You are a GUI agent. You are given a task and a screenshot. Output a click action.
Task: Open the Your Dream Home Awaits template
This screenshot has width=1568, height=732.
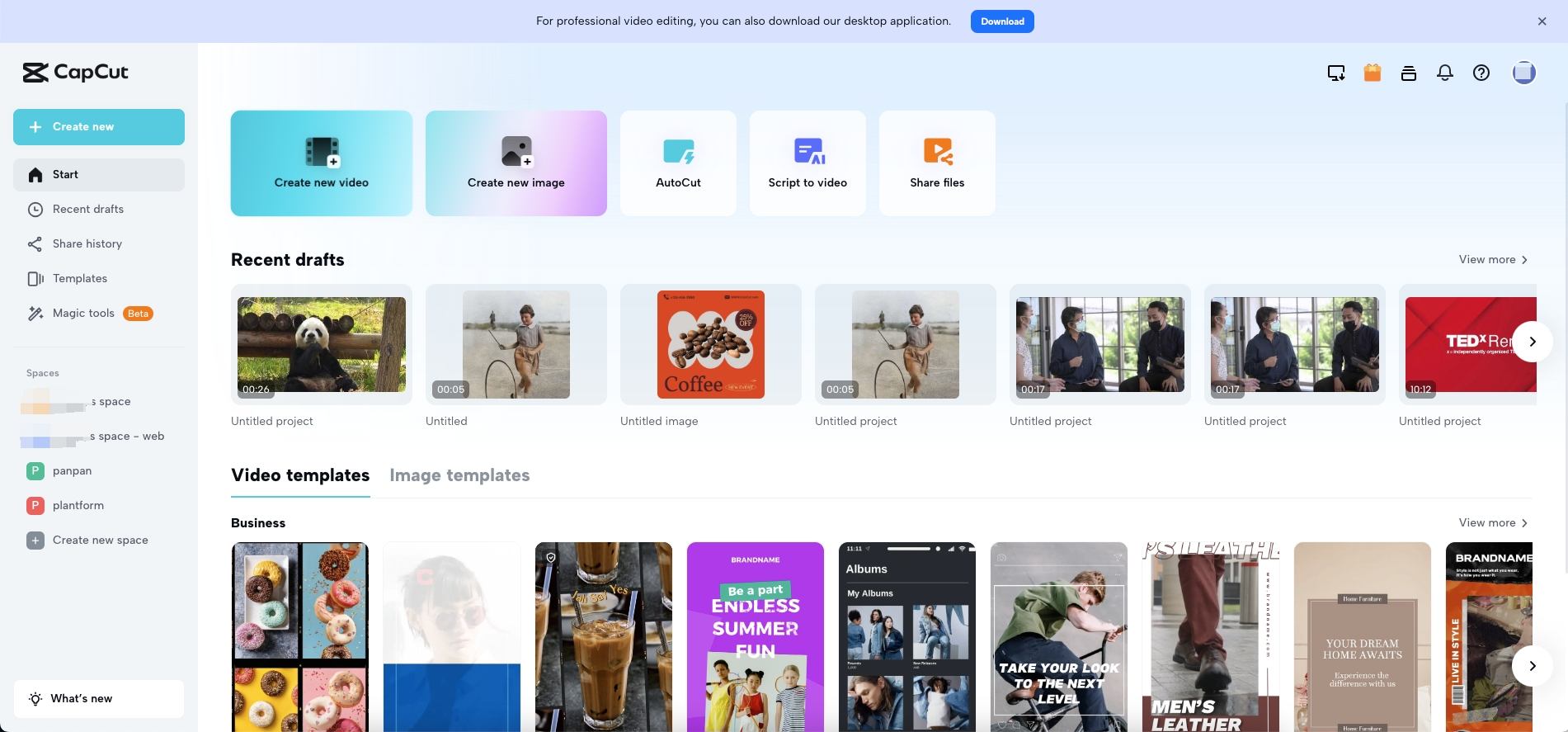(x=1363, y=637)
